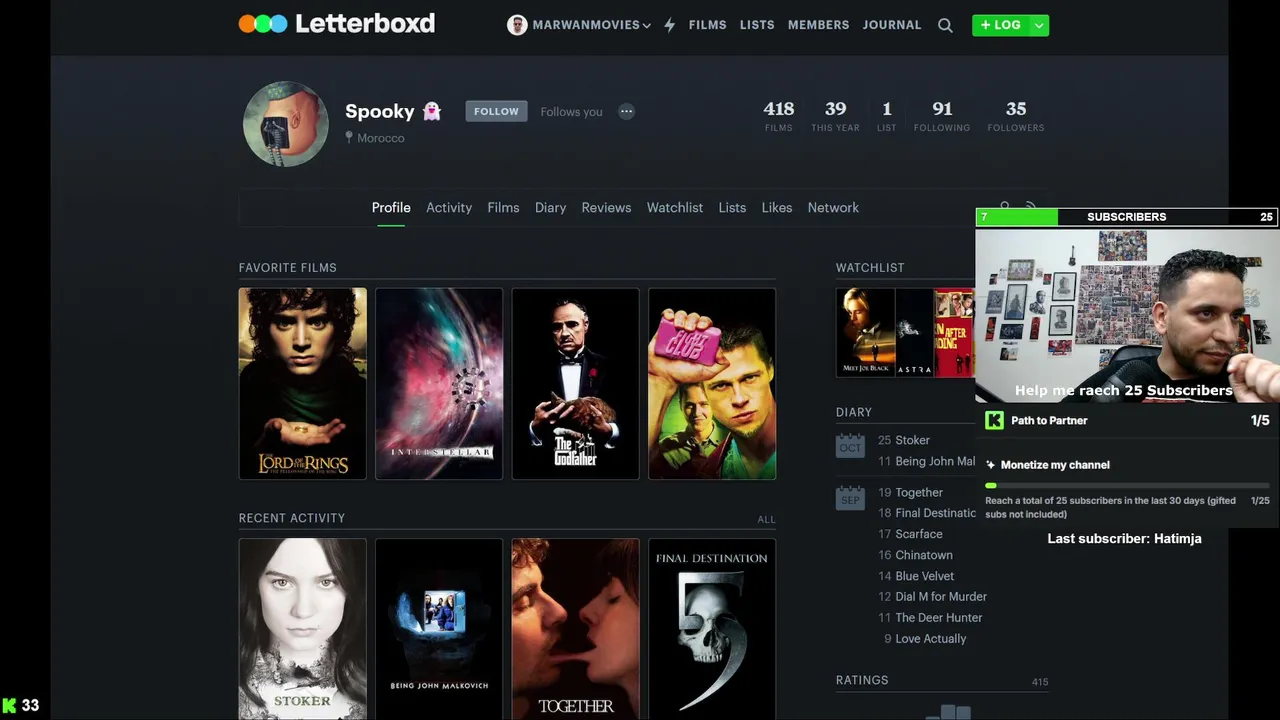The width and height of the screenshot is (1280, 720).
Task: Click Spooky's profile avatar
Action: pyautogui.click(x=286, y=124)
